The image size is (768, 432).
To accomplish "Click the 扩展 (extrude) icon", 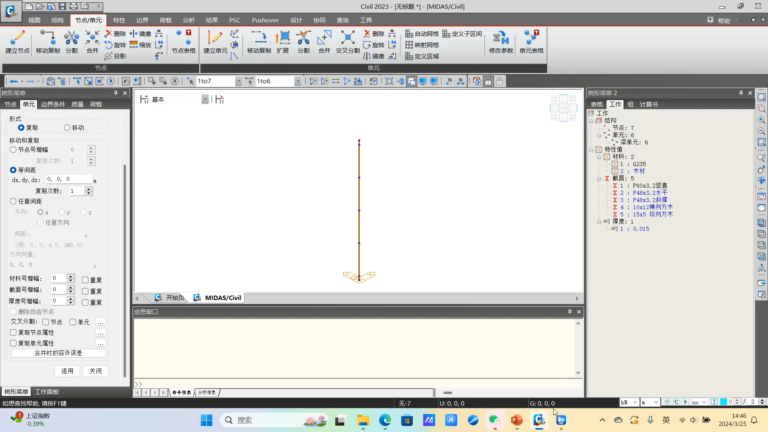I will coord(283,42).
